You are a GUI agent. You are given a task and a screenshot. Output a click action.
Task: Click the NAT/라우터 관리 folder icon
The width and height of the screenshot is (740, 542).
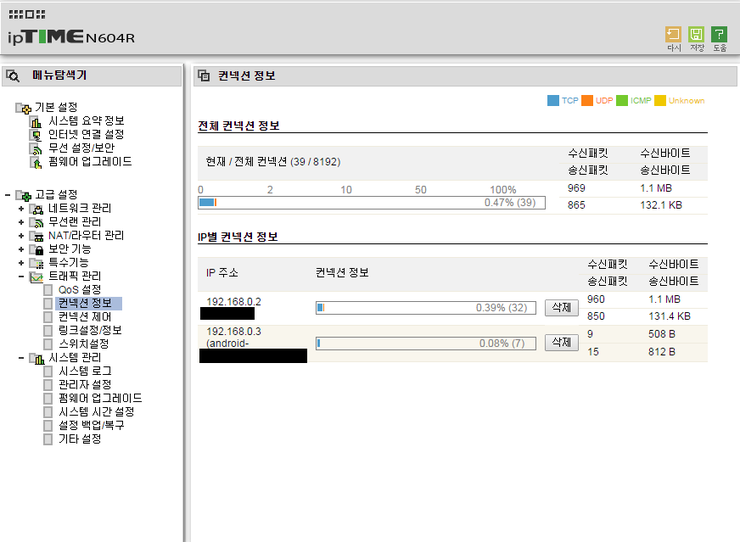tap(36, 236)
